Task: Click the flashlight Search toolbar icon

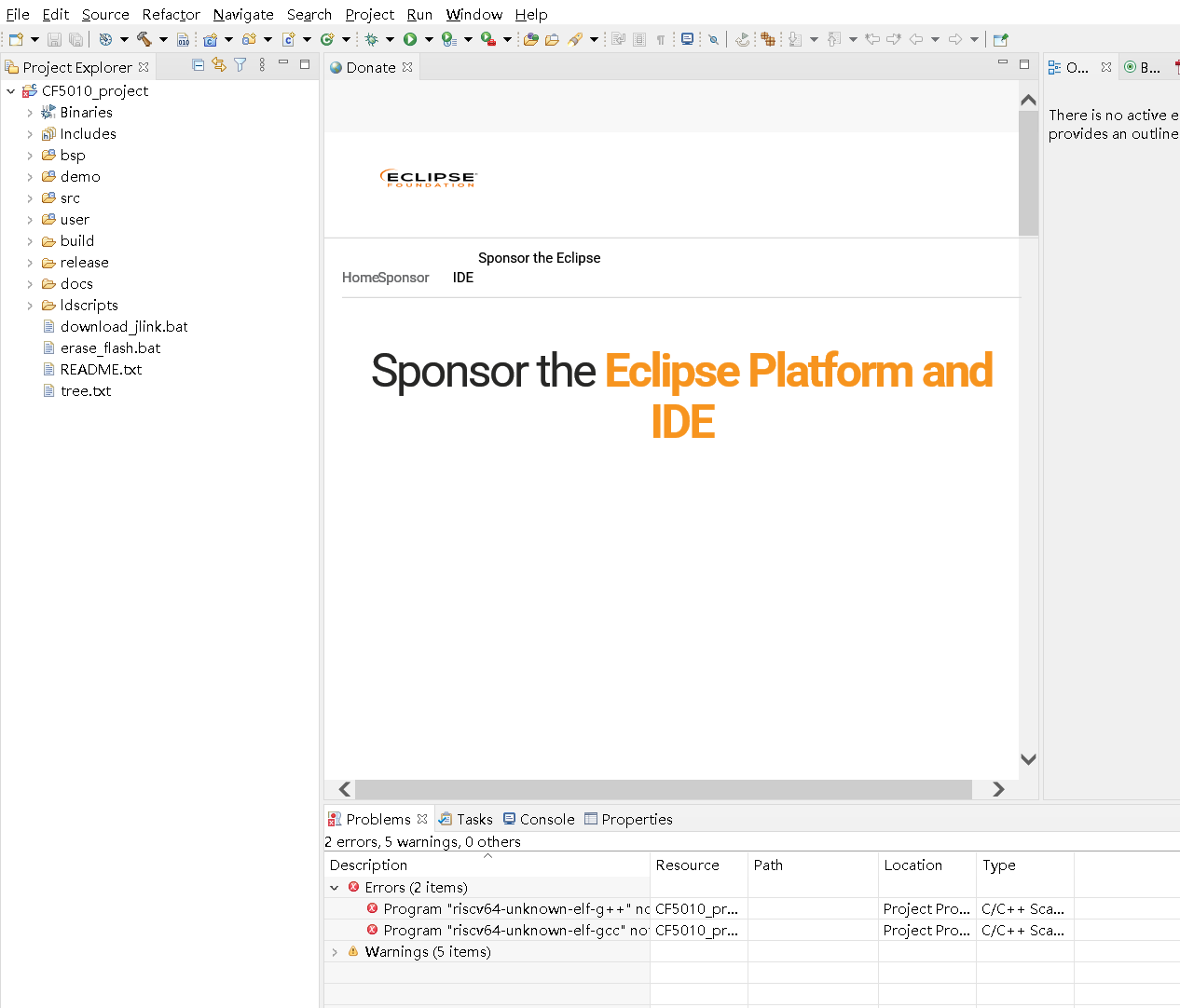Action: point(575,39)
